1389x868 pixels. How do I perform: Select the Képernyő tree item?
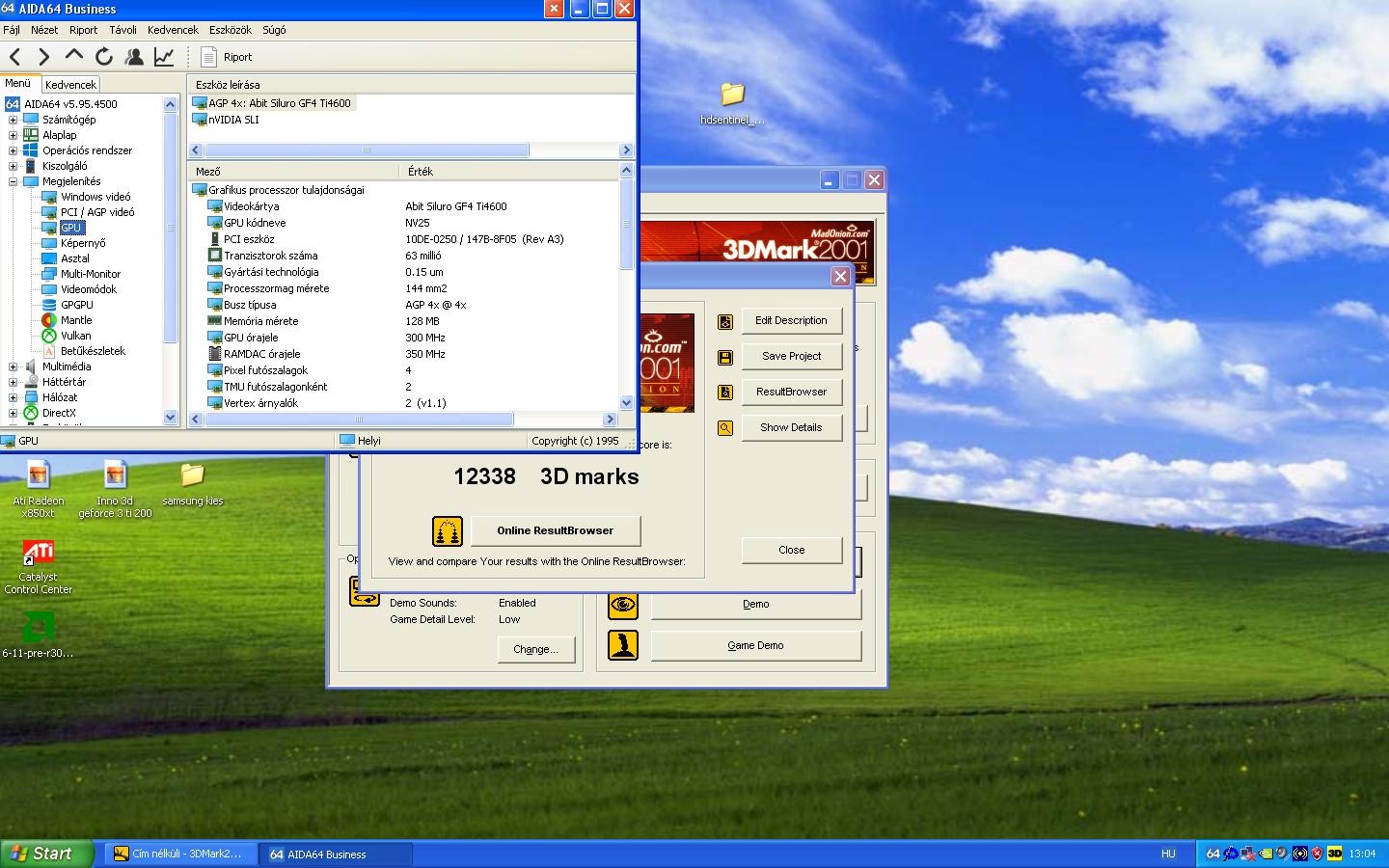[83, 243]
